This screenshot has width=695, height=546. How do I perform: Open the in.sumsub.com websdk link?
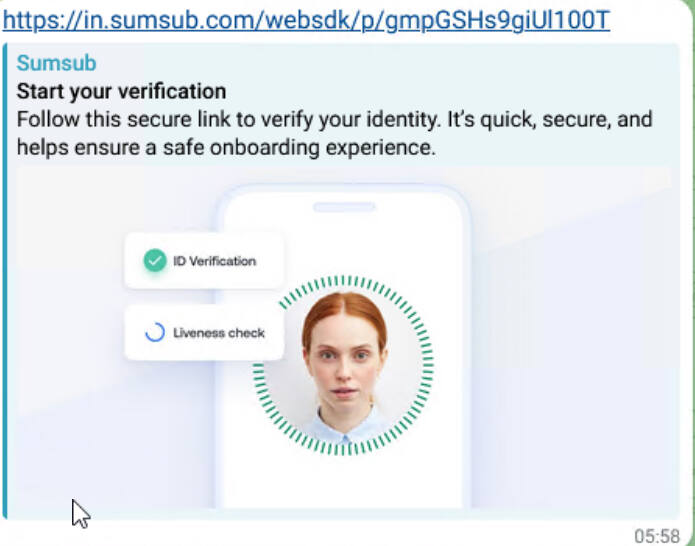coord(306,20)
